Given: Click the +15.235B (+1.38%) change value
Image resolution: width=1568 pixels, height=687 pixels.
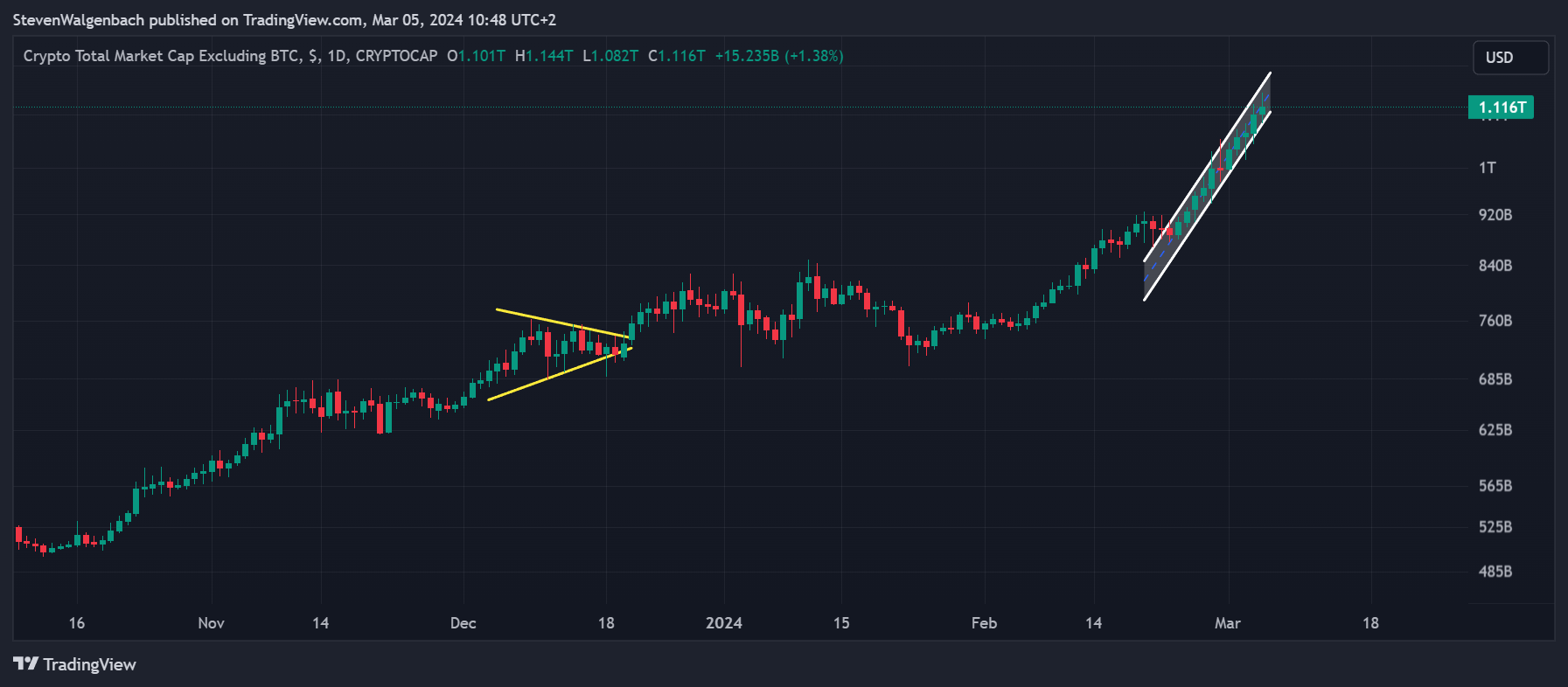Looking at the screenshot, I should (x=779, y=56).
